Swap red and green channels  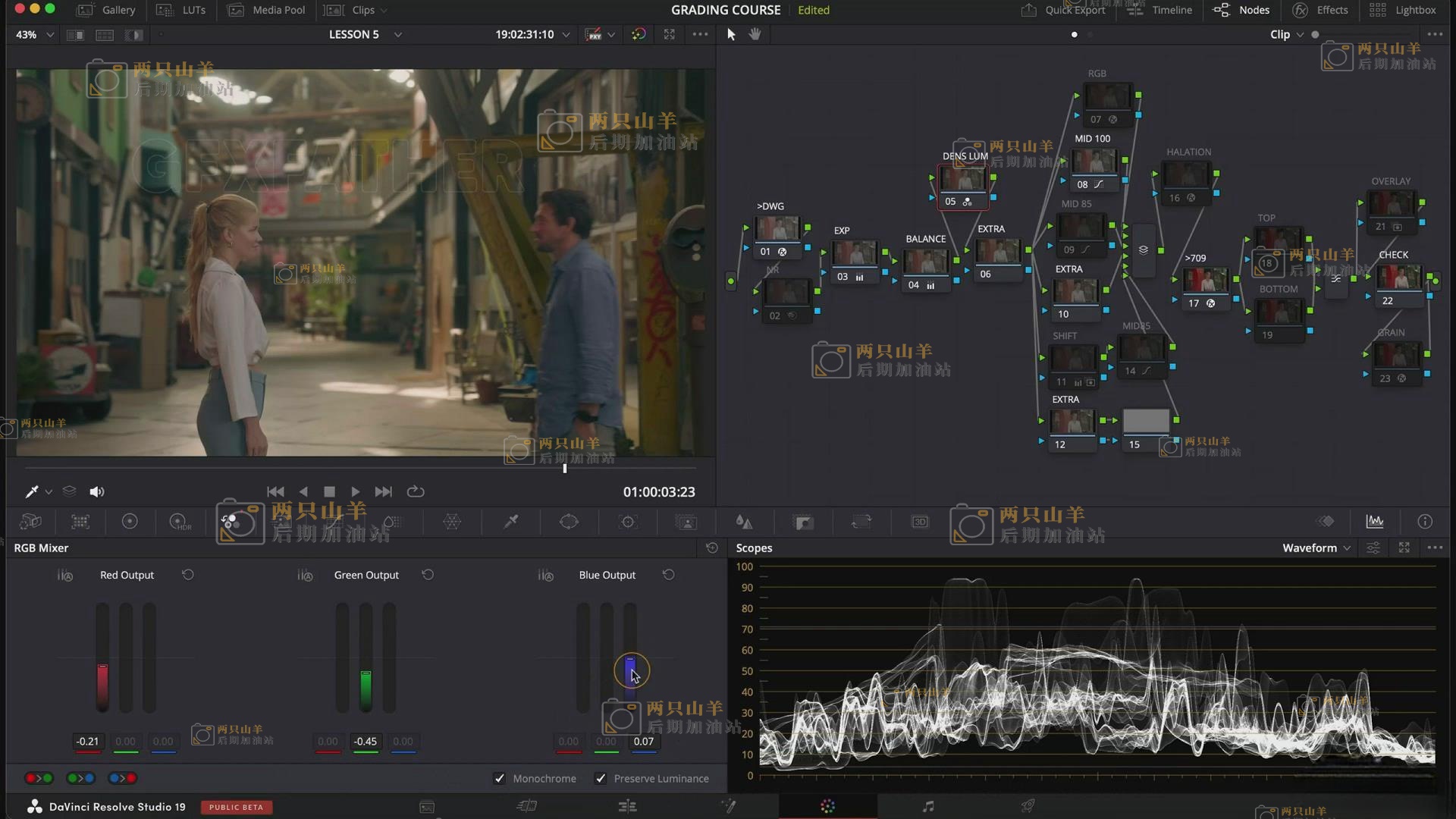pos(39,778)
